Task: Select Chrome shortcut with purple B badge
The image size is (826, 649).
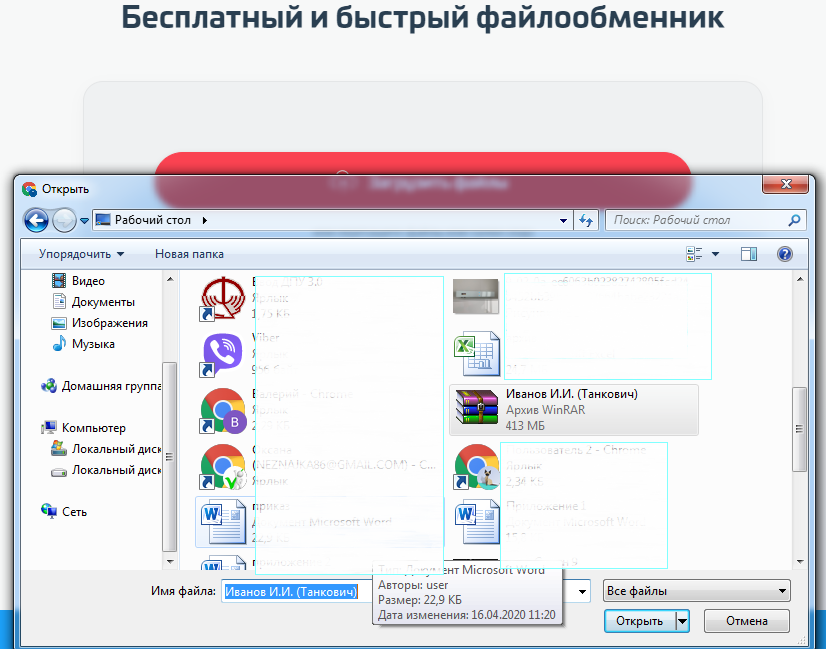Action: (222, 411)
